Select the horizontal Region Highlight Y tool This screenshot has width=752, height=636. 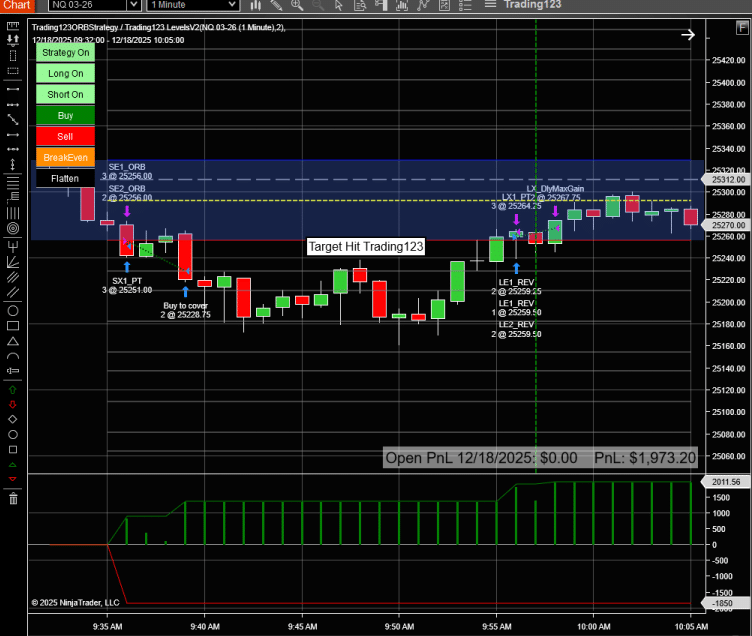(13, 71)
